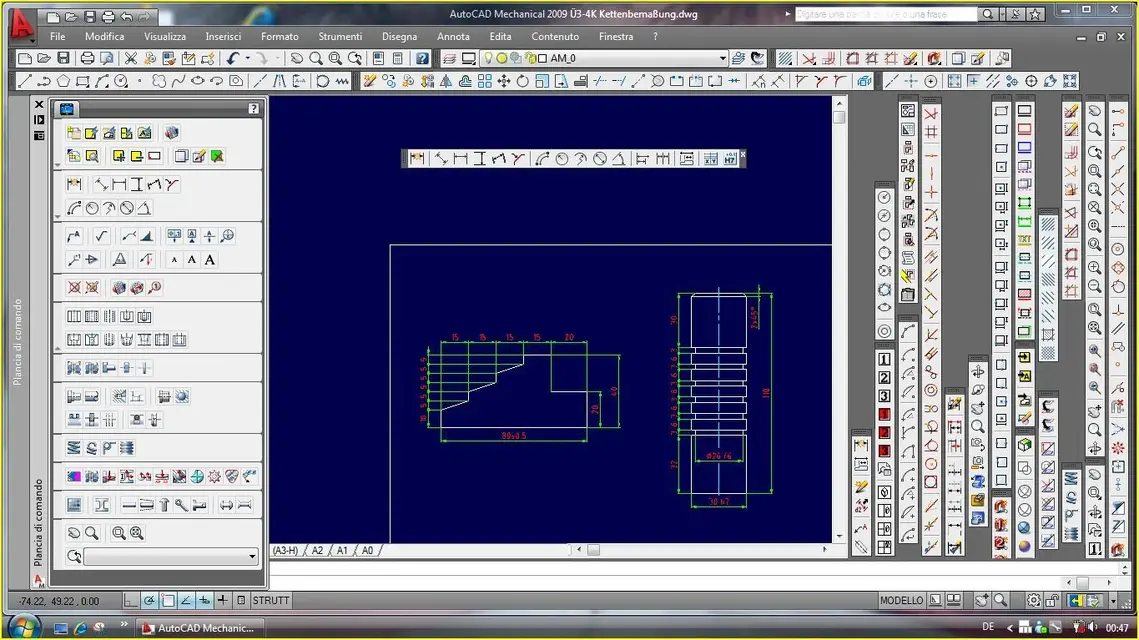The image size is (1139, 640).
Task: Click the layer color square swatch
Action: pos(542,58)
